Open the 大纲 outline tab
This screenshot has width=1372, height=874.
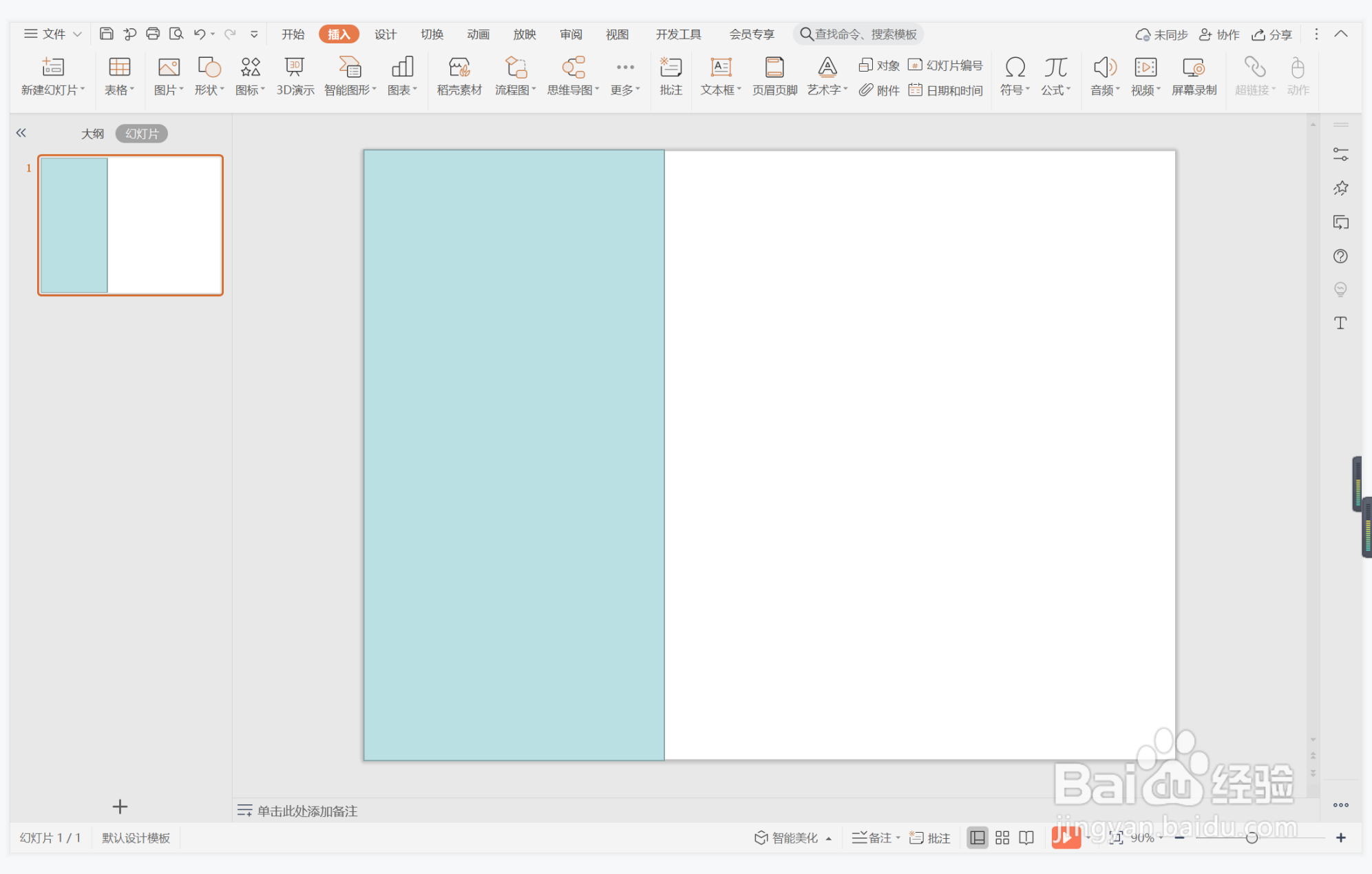coord(92,134)
